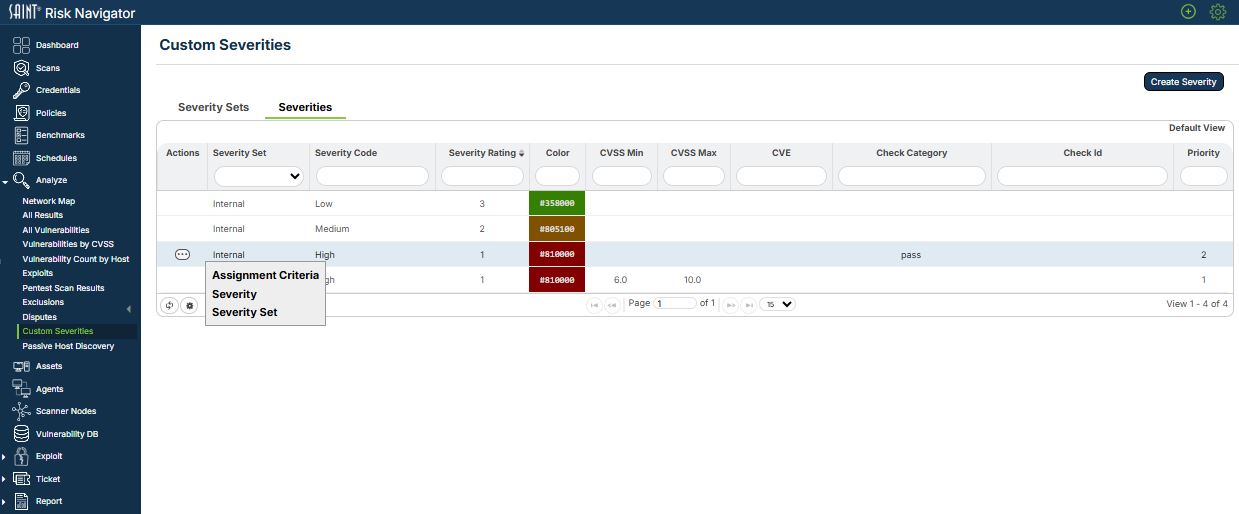
Task: Open Vulnerabilities by CVSS
Action: point(68,244)
